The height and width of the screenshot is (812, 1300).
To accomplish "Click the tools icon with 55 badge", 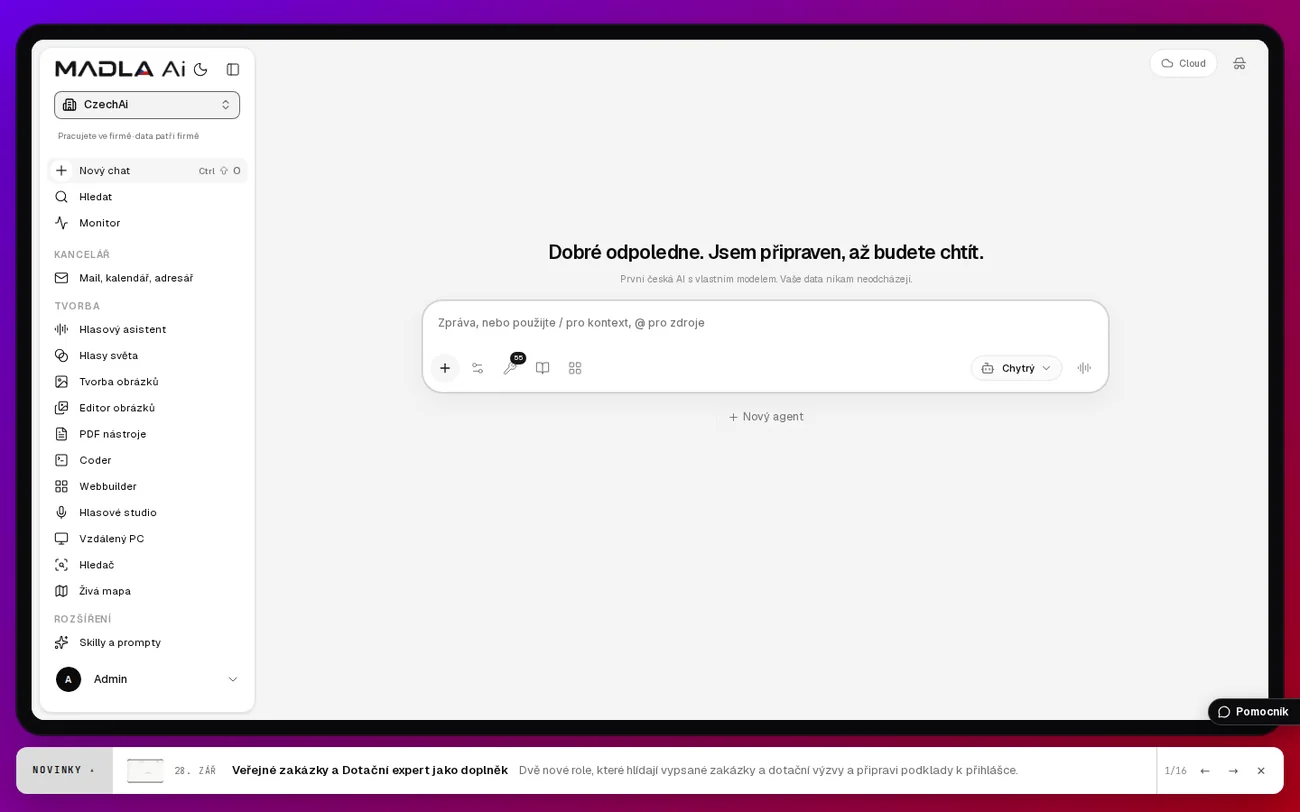I will [511, 367].
